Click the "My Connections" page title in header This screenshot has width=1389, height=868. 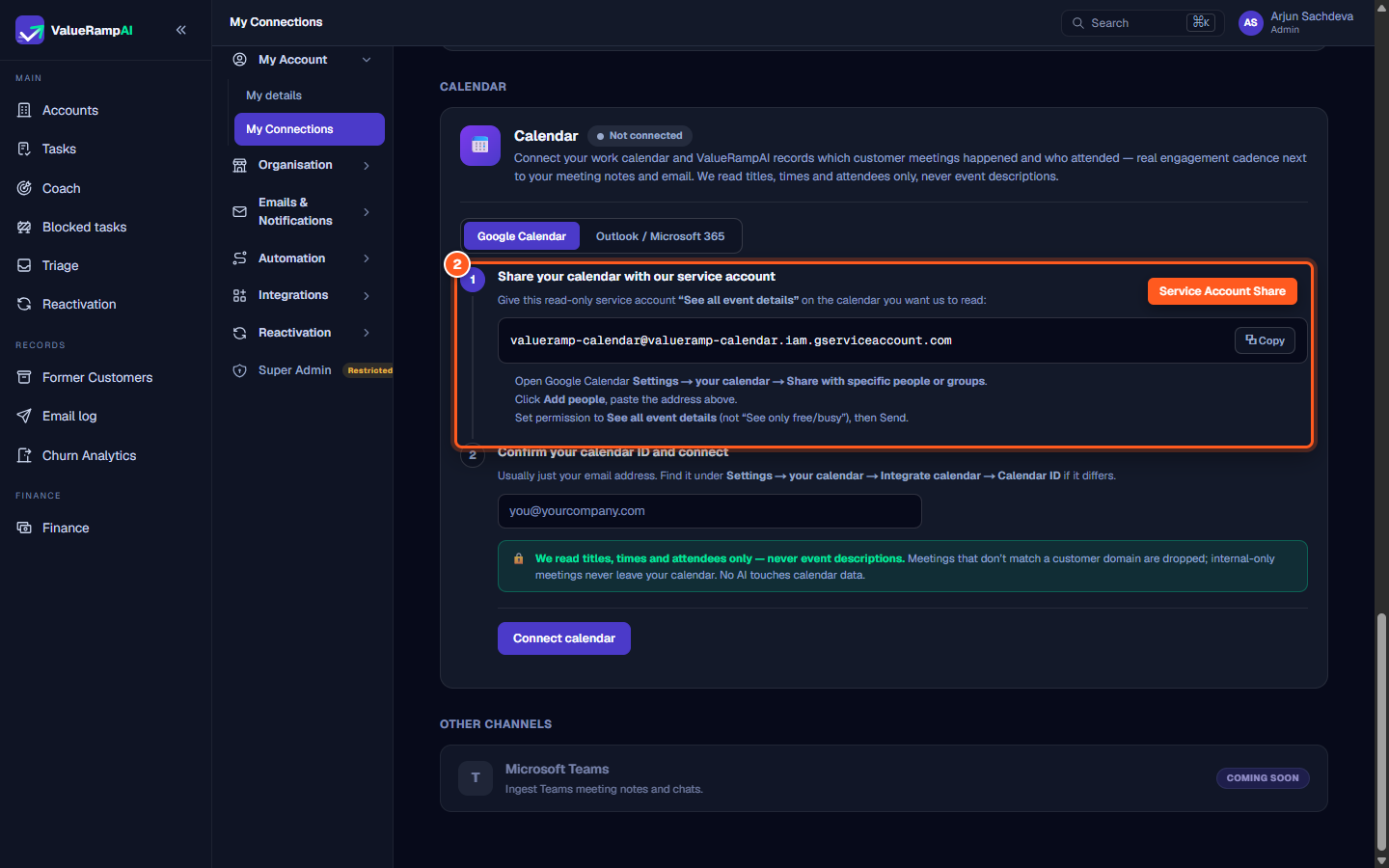pyautogui.click(x=276, y=22)
